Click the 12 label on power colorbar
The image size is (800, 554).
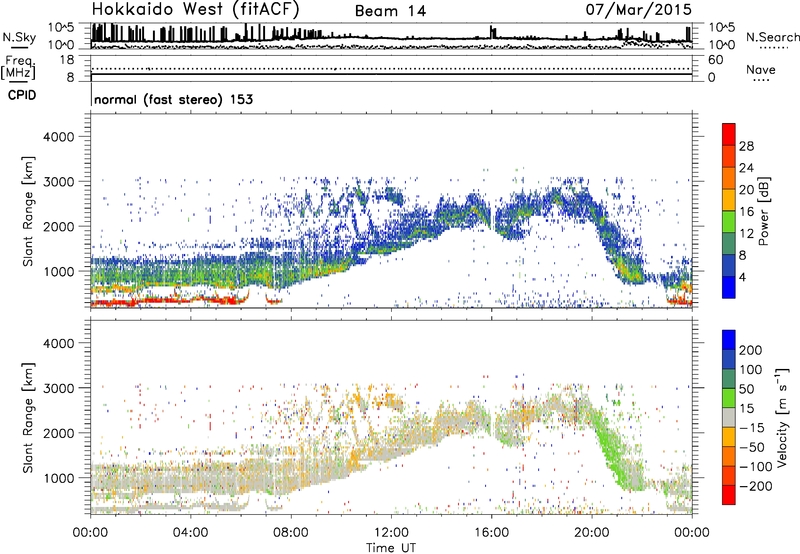[746, 234]
